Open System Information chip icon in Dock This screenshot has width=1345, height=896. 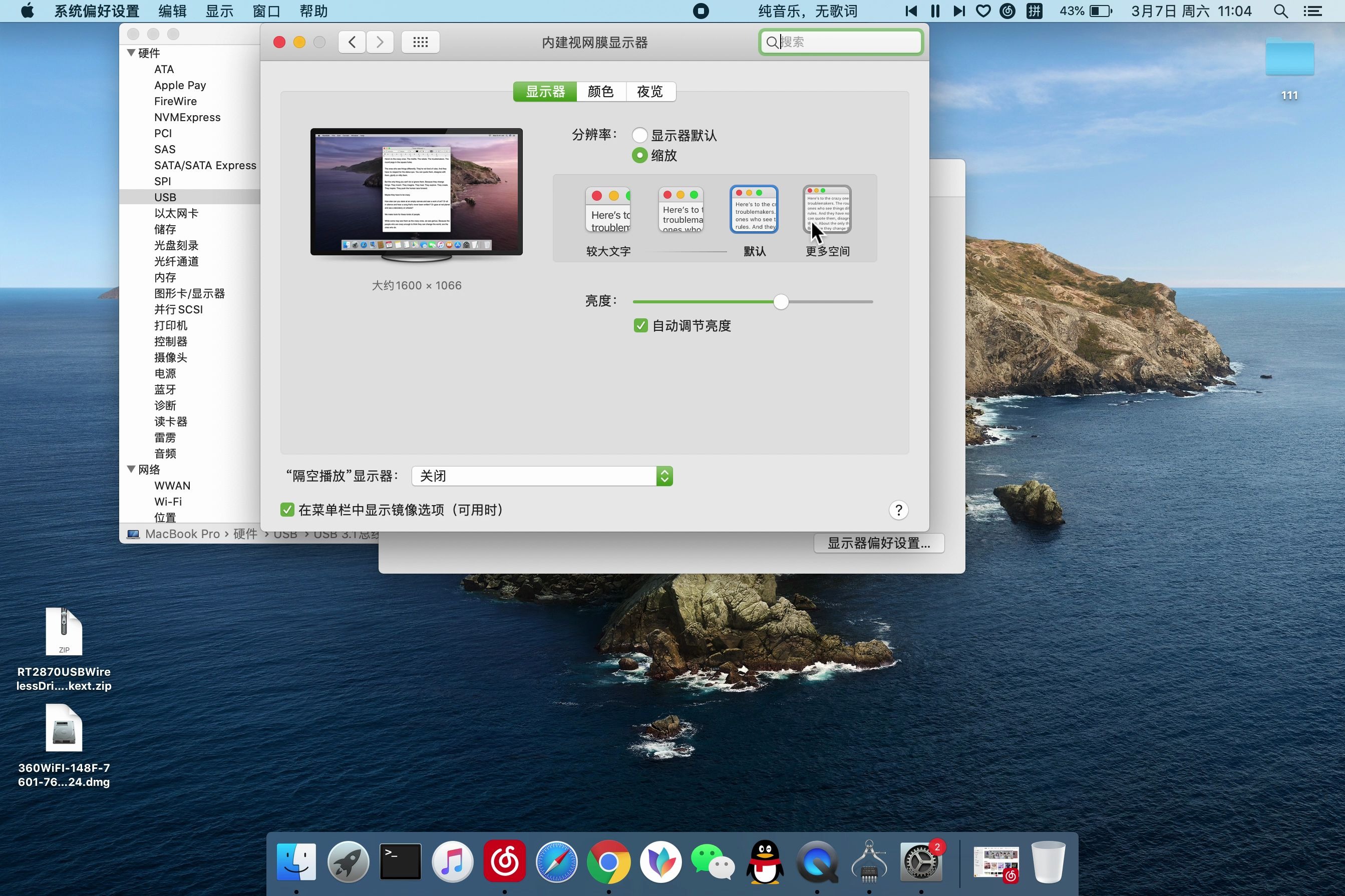[x=869, y=862]
